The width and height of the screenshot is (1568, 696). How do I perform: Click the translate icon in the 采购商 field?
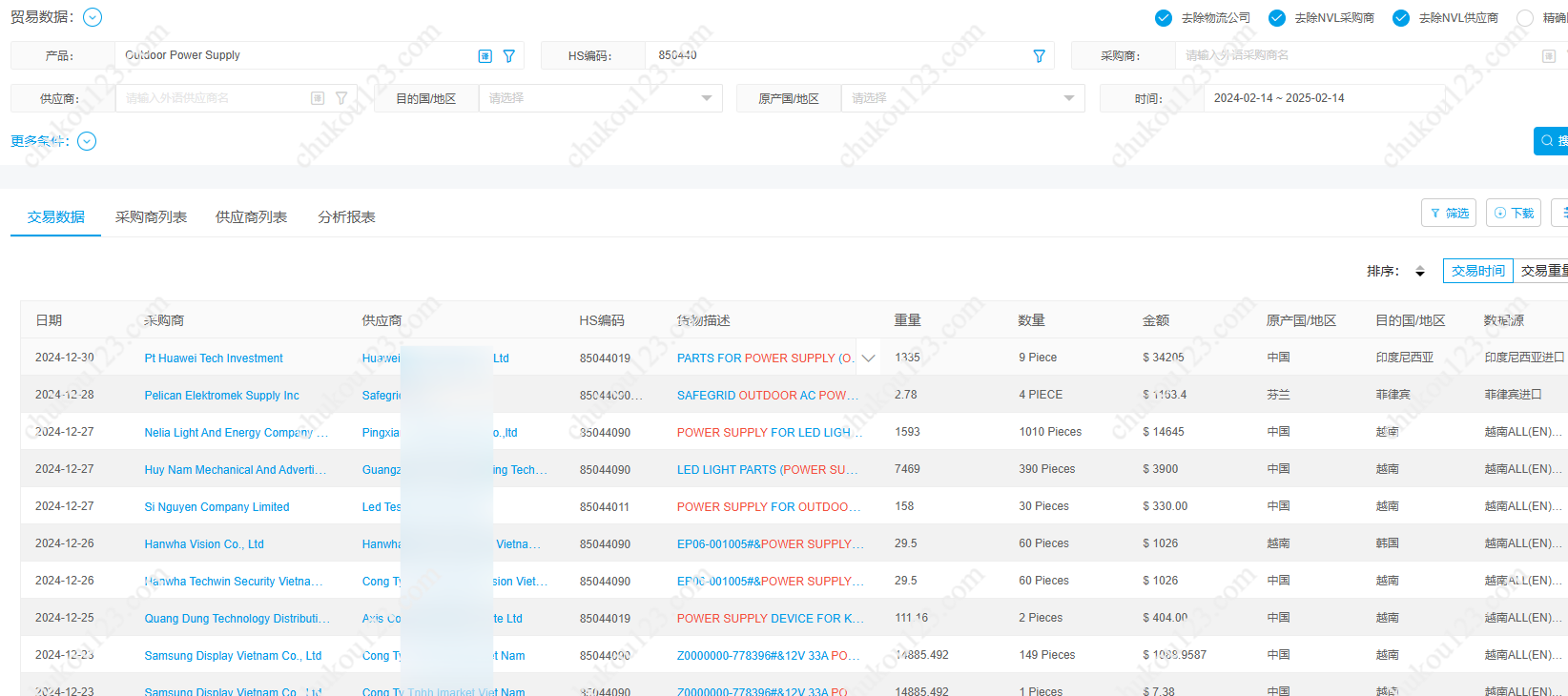coord(1548,56)
